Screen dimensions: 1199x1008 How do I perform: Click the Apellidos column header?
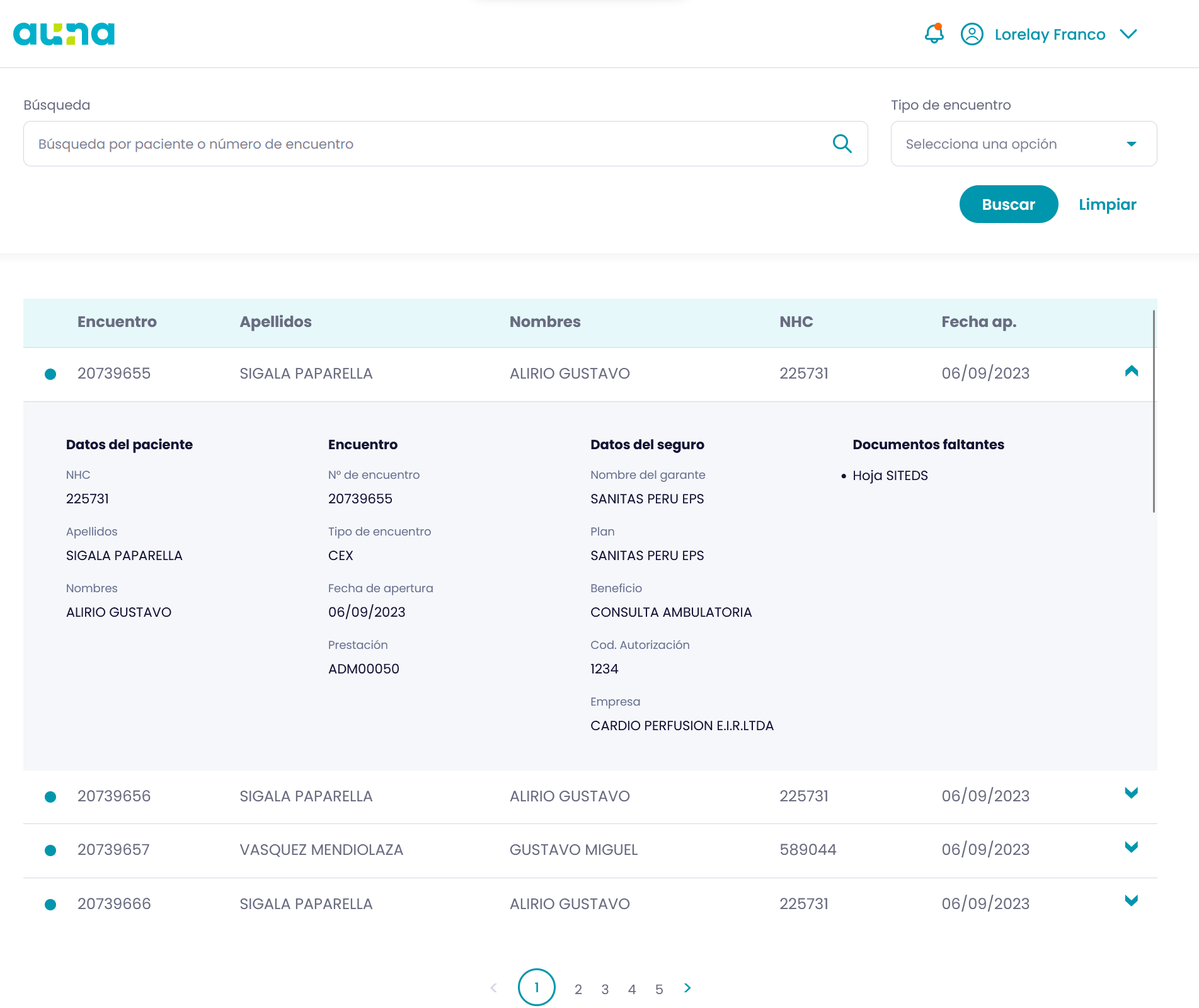point(275,322)
